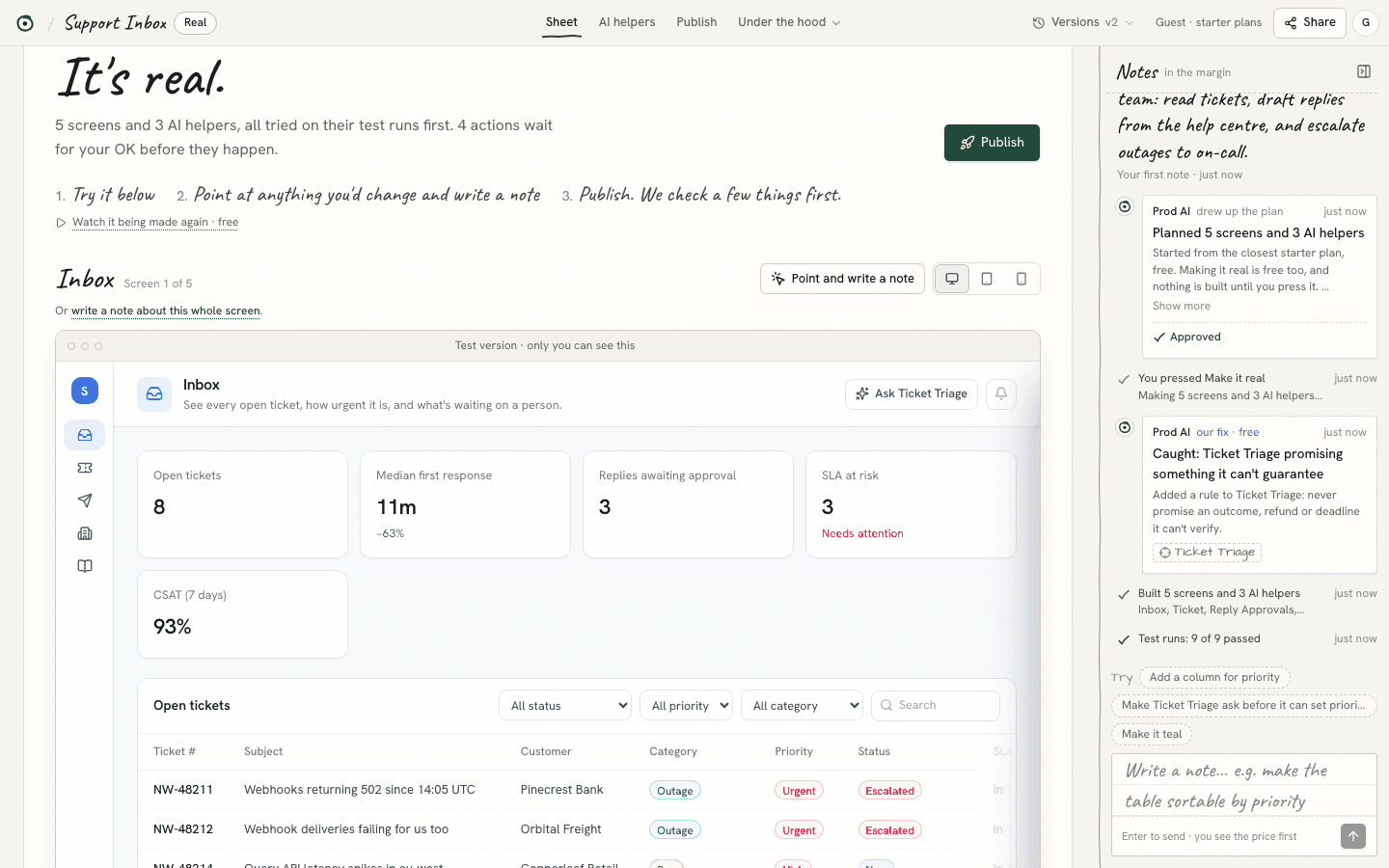Screen dimensions: 1389x868
Task: Click the notifications bell icon
Action: (x=1001, y=393)
